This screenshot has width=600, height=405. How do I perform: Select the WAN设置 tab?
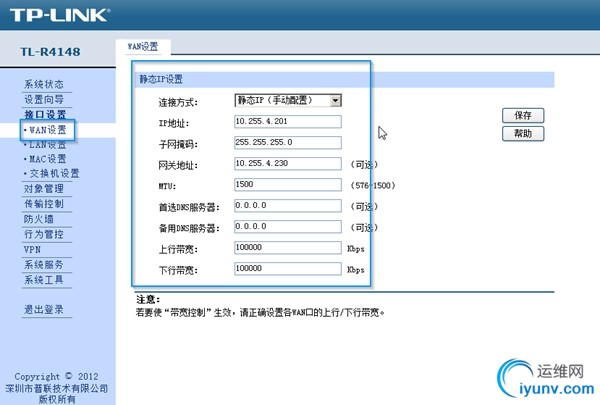tap(143, 47)
